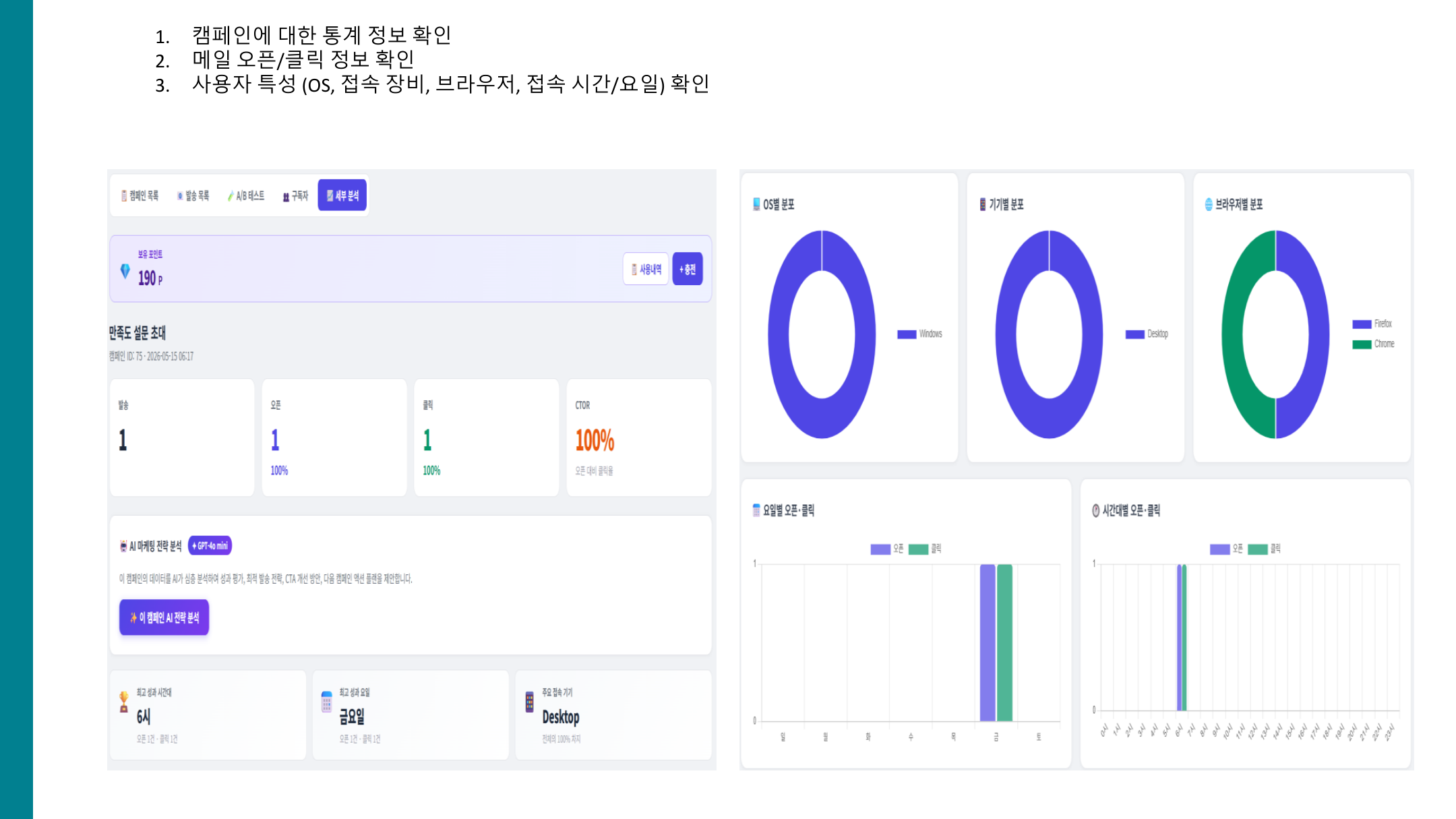Click the blue diamond points icon
The image size is (1456, 819).
[x=125, y=271]
